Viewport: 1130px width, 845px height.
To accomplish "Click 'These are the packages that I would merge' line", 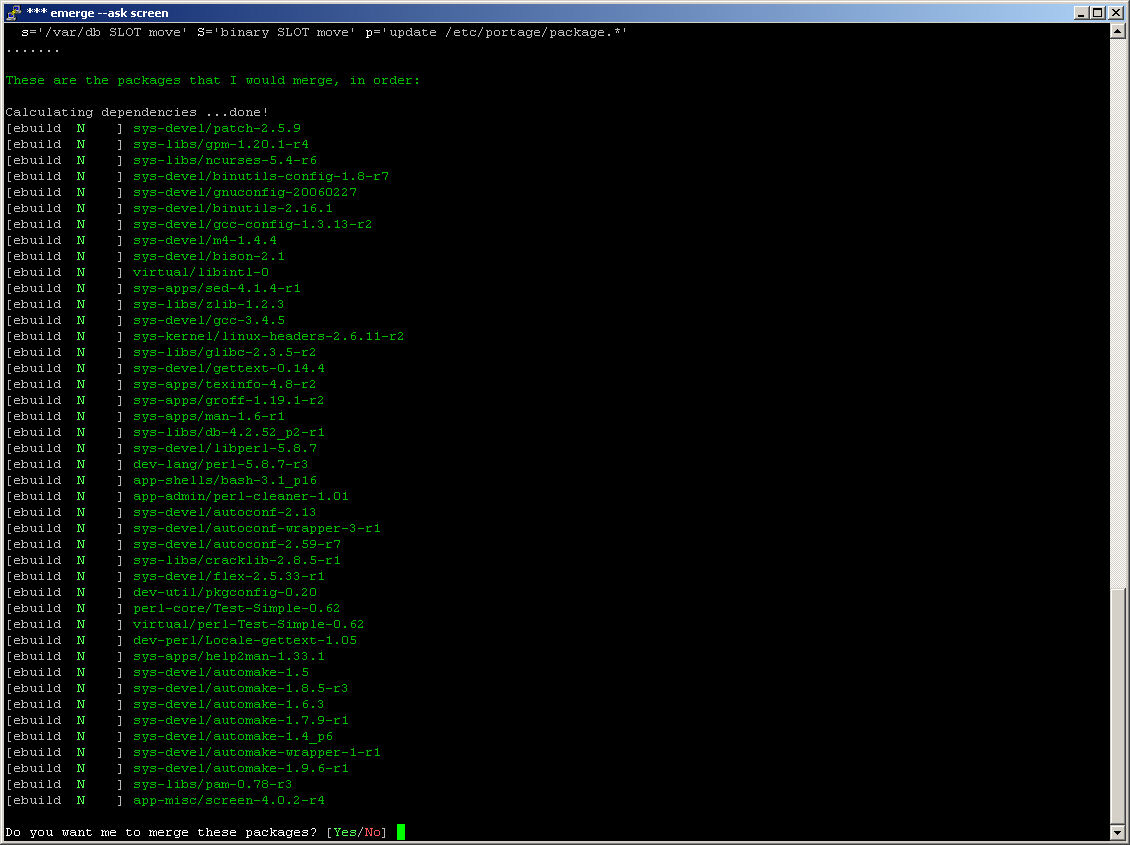I will point(213,80).
